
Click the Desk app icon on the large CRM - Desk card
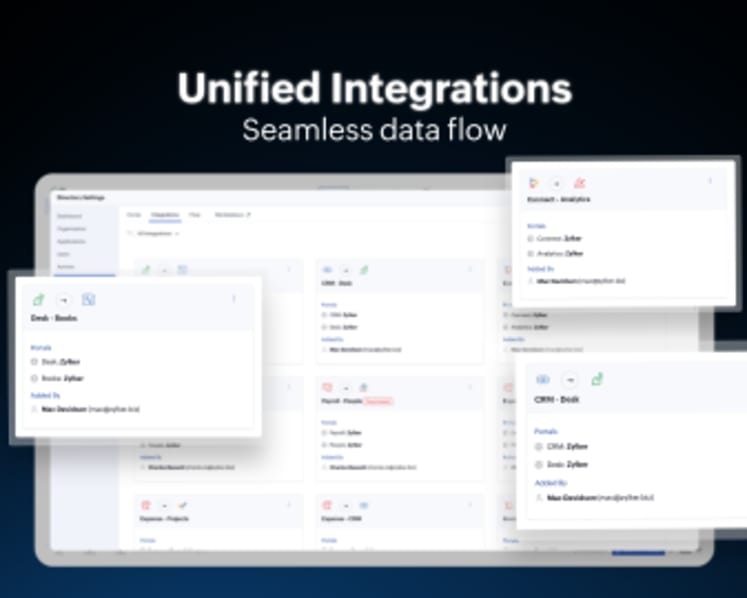tap(597, 379)
